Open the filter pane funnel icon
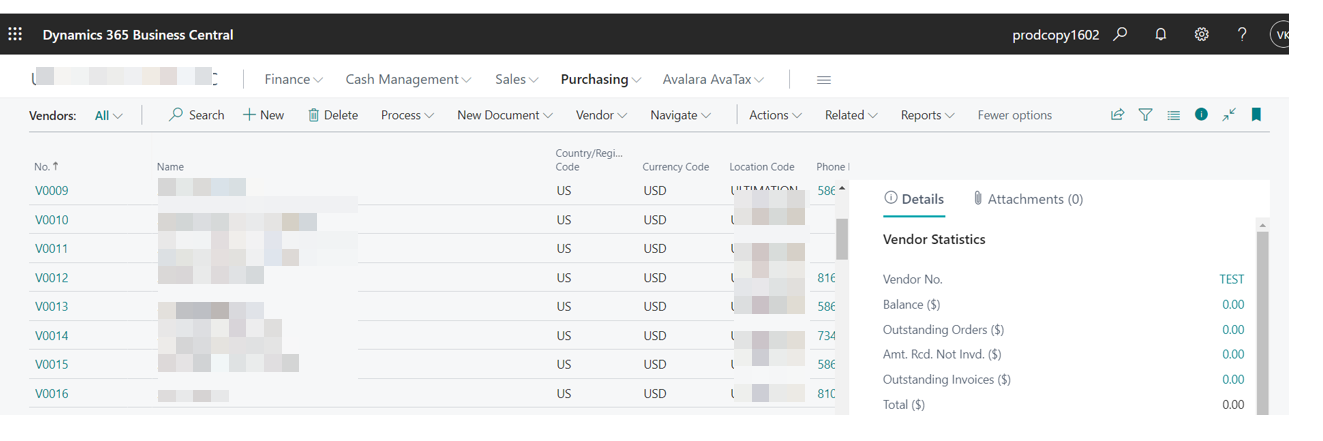Screen dimensions: 1323x441 click(x=1145, y=115)
